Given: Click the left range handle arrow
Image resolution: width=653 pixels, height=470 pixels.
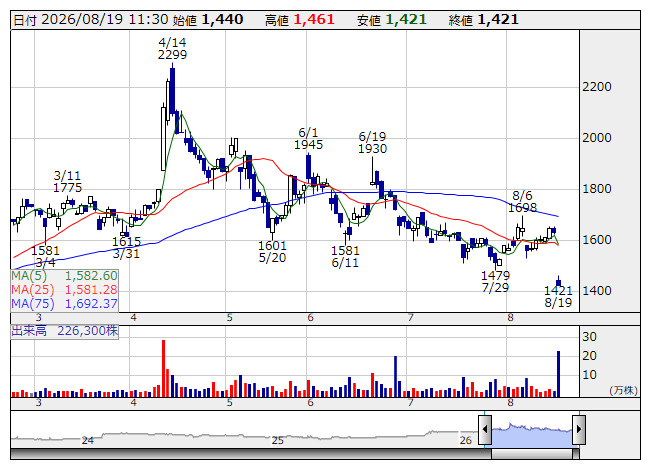Looking at the screenshot, I should 485,429.
